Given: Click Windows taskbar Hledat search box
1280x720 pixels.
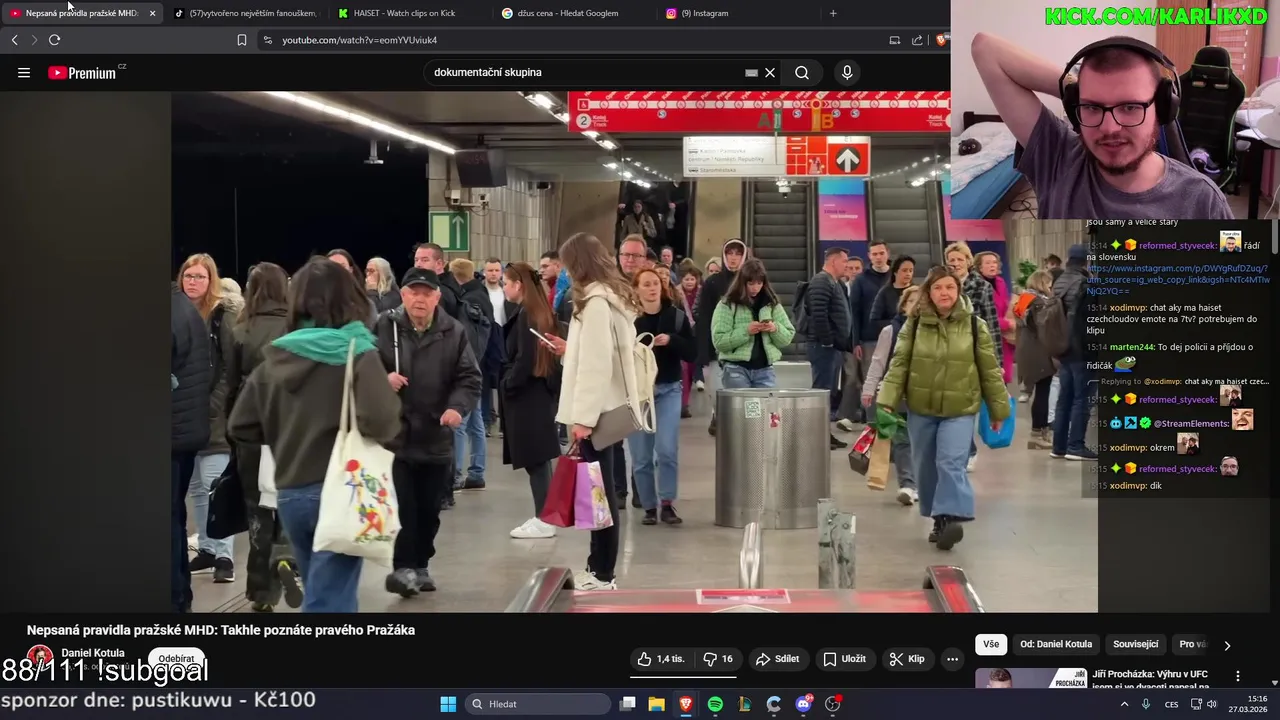Looking at the screenshot, I should tap(538, 704).
